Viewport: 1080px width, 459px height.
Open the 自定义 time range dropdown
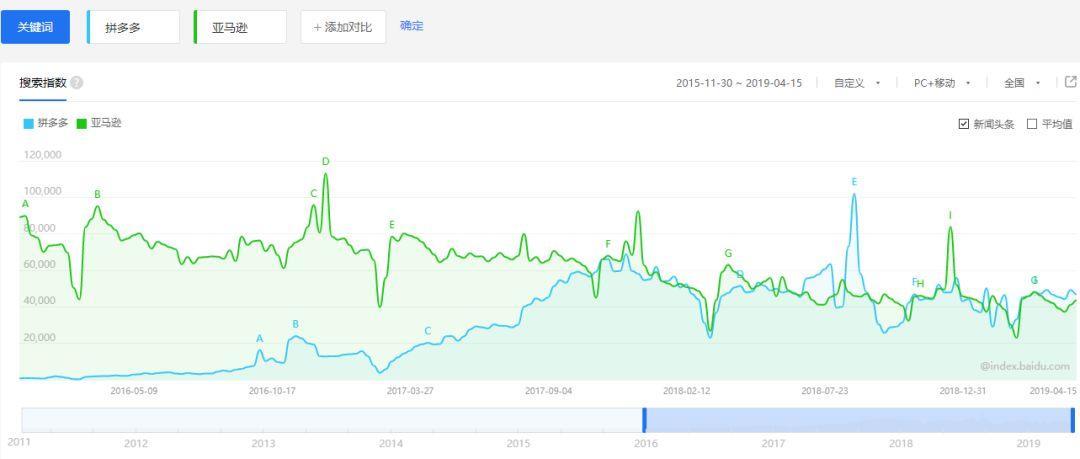click(x=857, y=83)
